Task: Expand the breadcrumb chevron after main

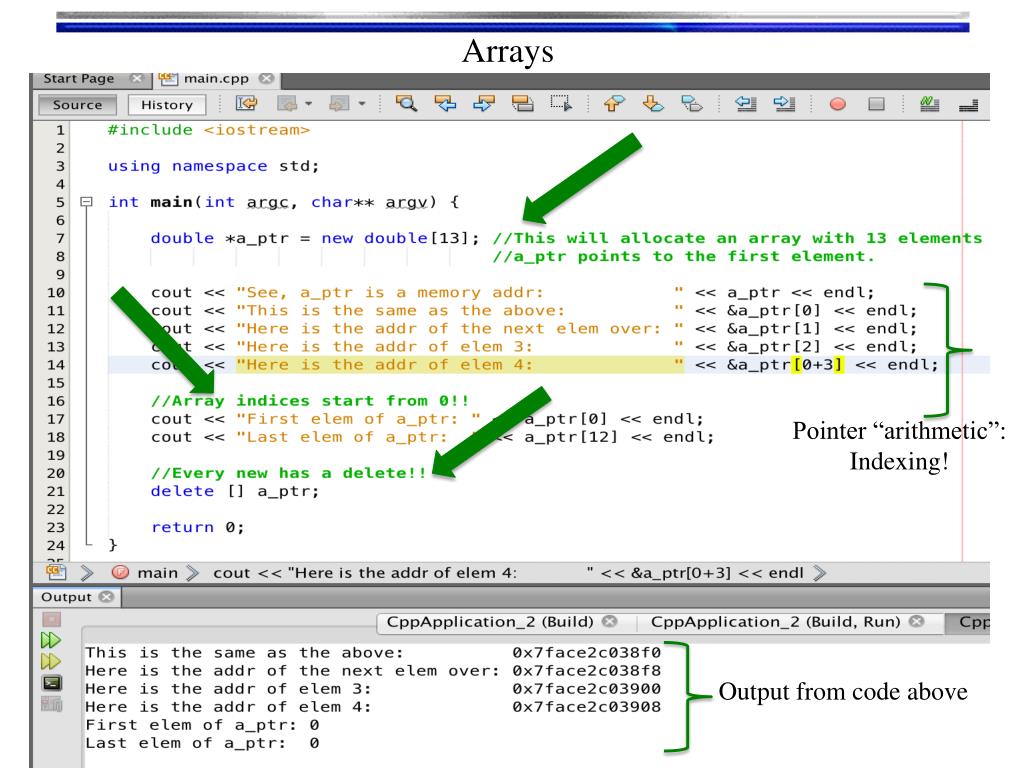Action: (x=192, y=573)
